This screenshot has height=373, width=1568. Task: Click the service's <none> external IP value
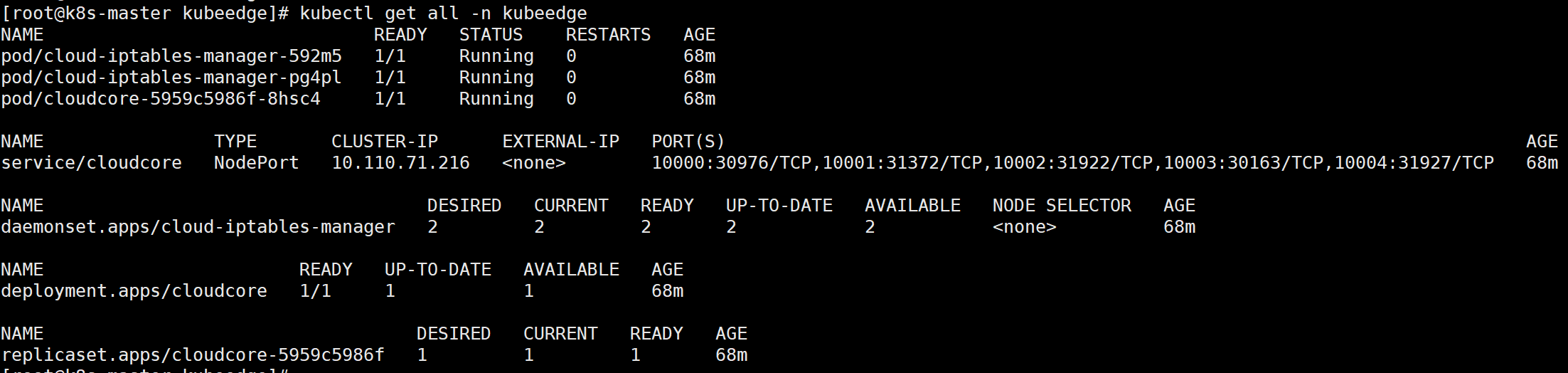pos(533,163)
